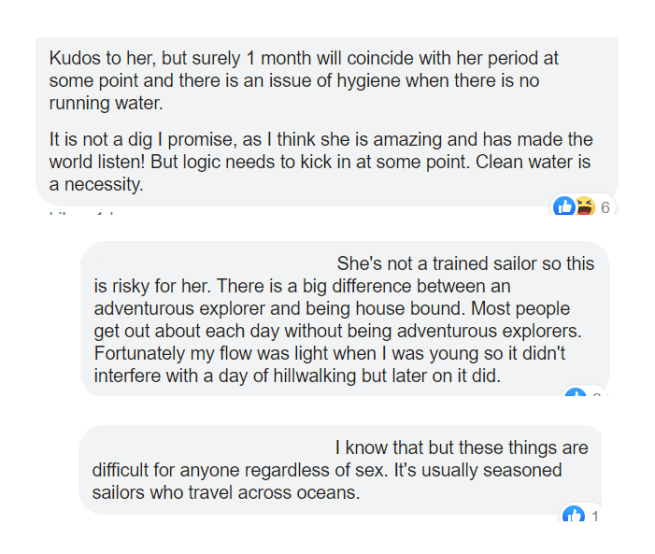Click the hidden author name before "She's not a trained sailor"
655x554 pixels.
(212, 264)
